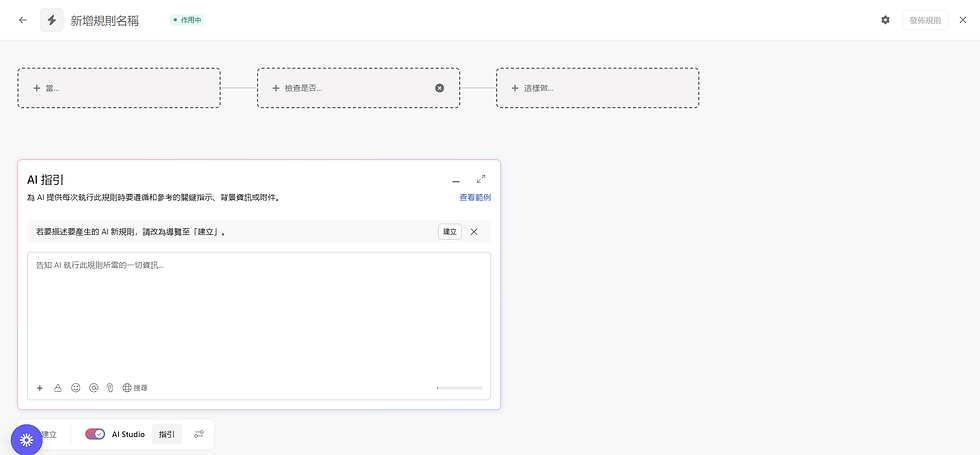This screenshot has height=455, width=980.
Task: Attach a file with paperclip icon
Action: [110, 387]
